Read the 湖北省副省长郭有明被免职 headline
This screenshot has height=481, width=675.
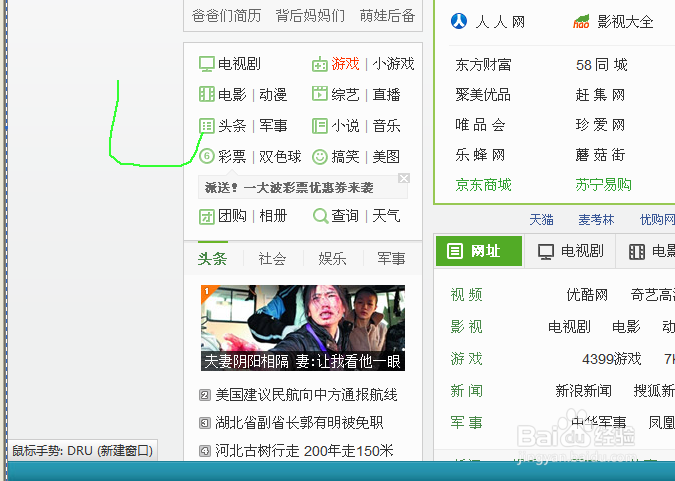(x=300, y=423)
